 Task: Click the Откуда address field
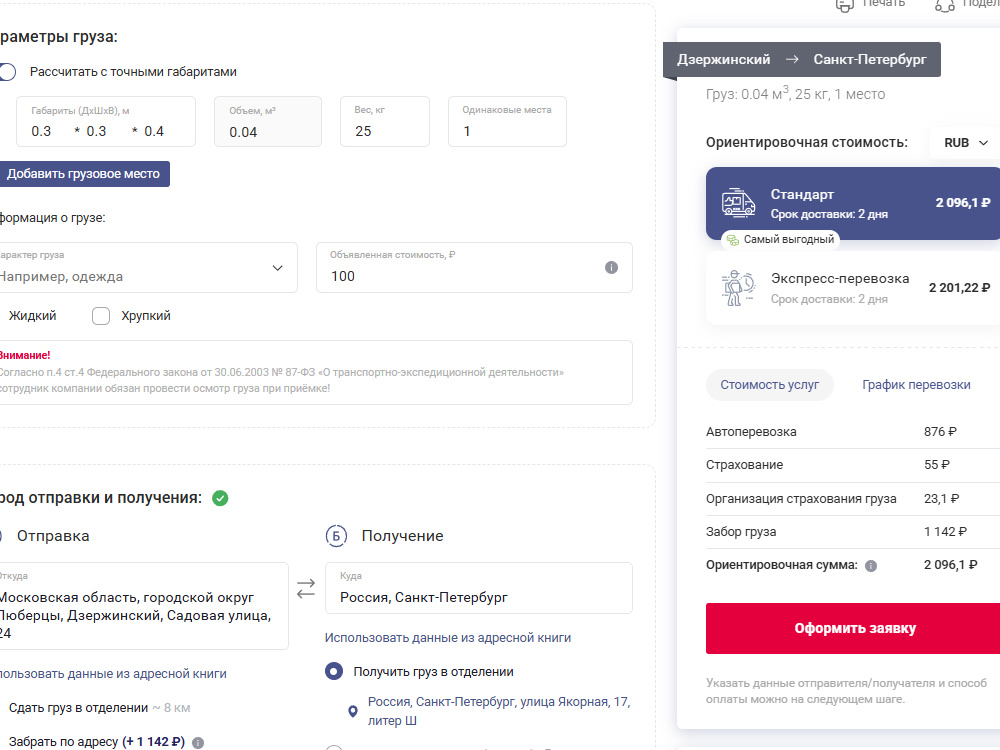(x=143, y=606)
